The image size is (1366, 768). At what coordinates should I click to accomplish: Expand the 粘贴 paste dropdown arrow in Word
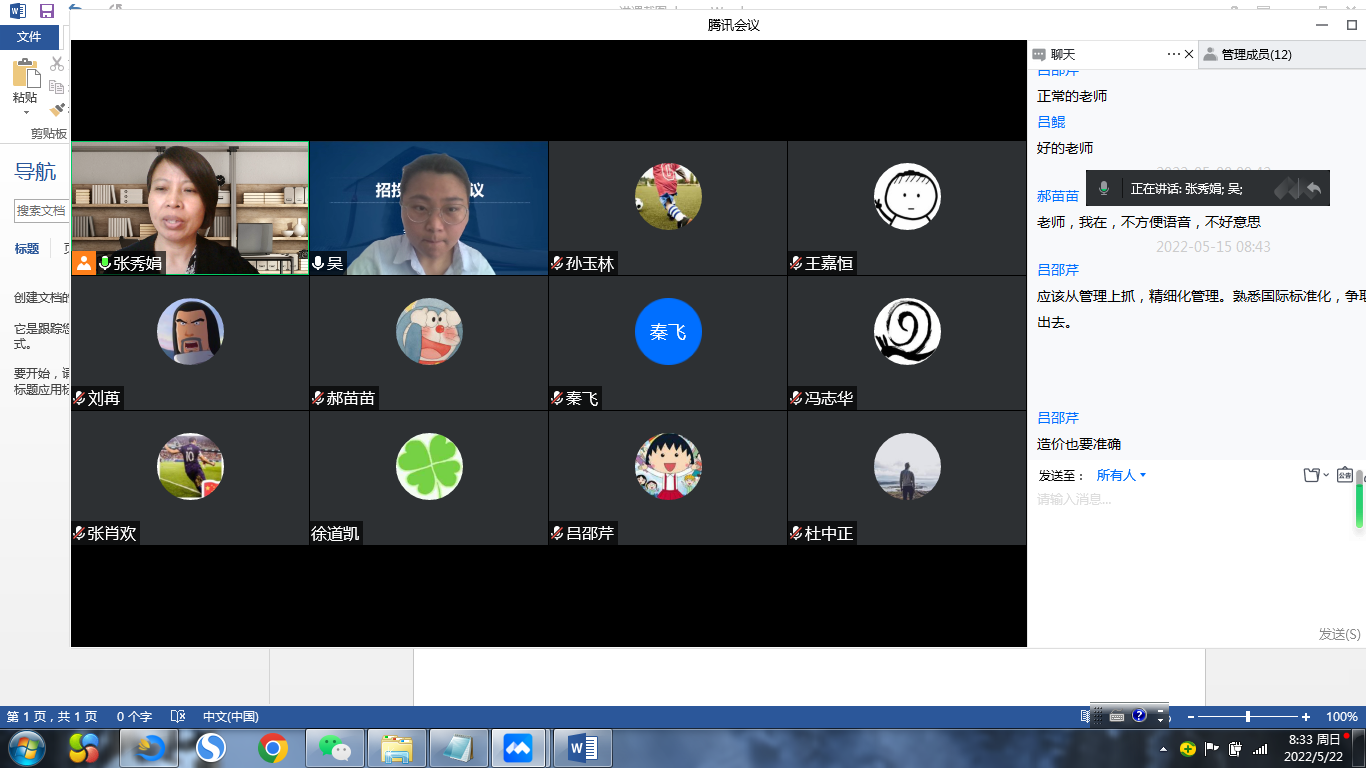[25, 112]
